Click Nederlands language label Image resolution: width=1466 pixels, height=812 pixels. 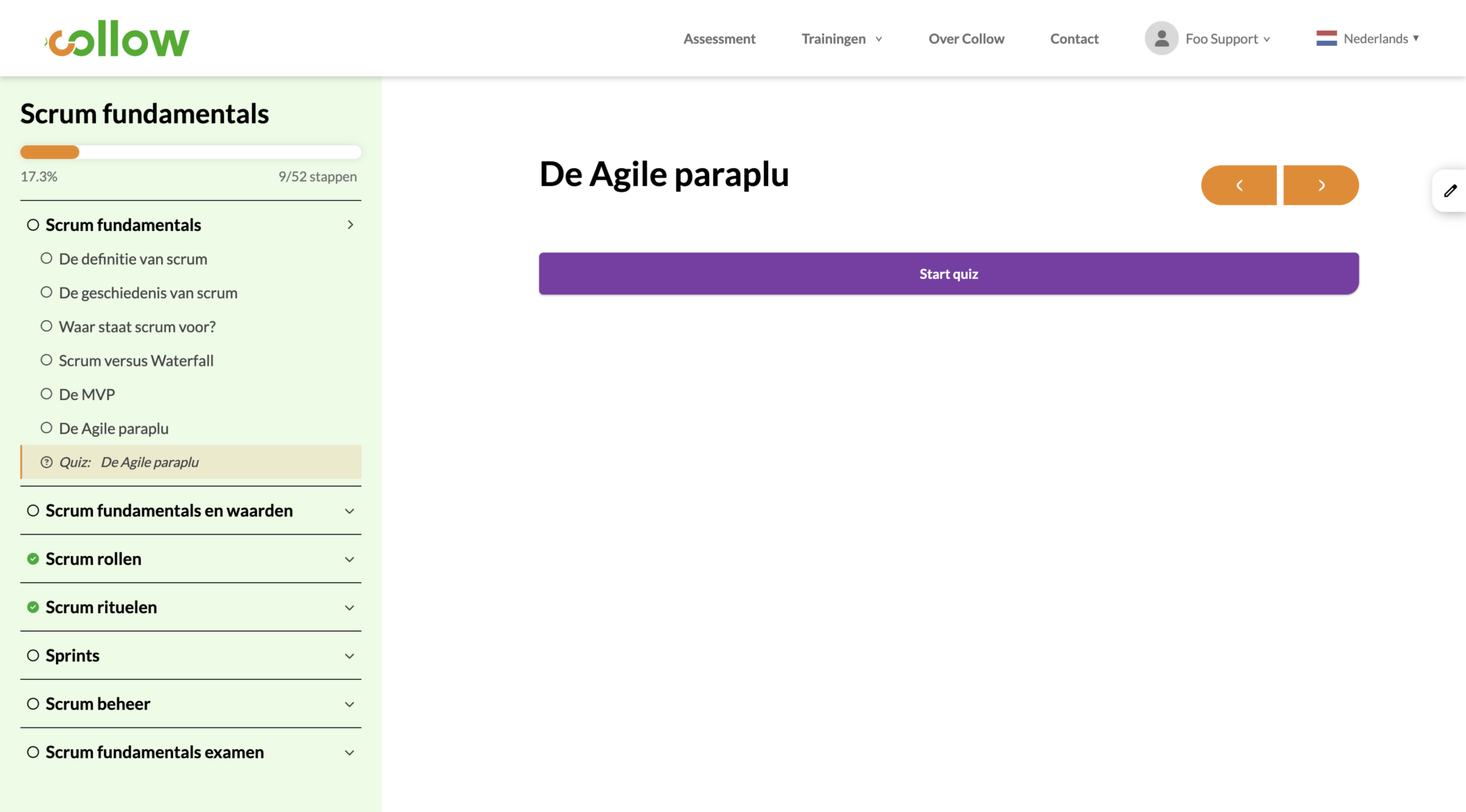1375,39
